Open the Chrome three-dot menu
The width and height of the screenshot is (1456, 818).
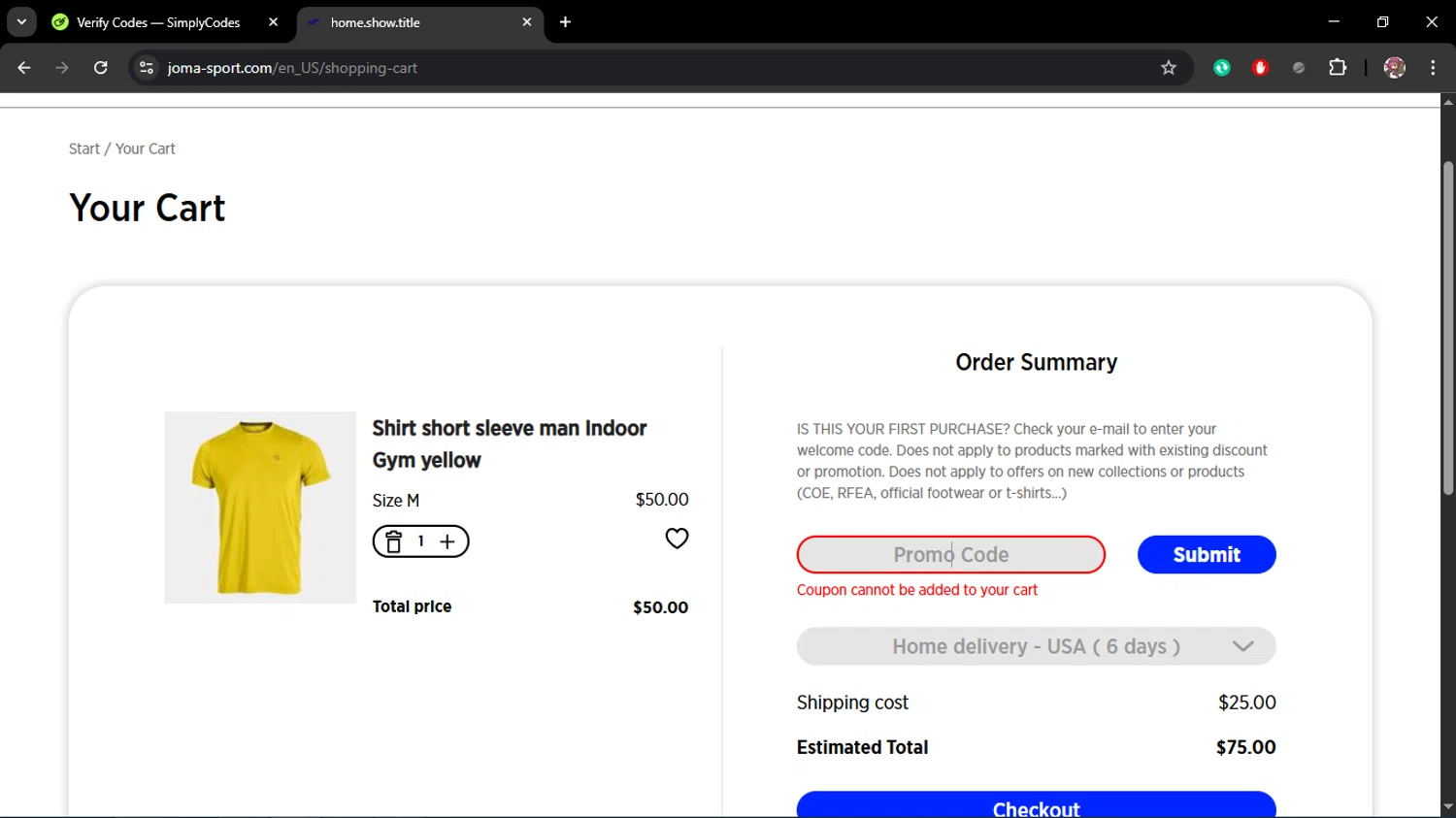click(1433, 68)
